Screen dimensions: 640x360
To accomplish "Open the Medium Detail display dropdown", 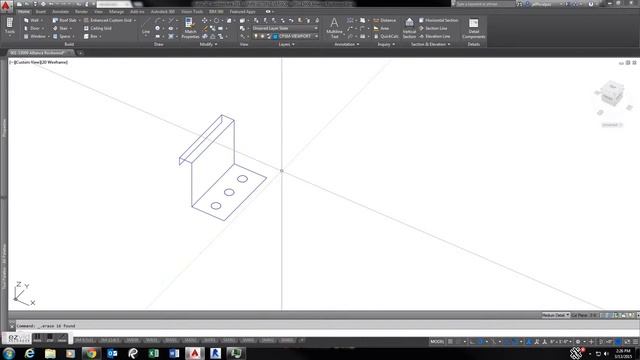I will [556, 315].
